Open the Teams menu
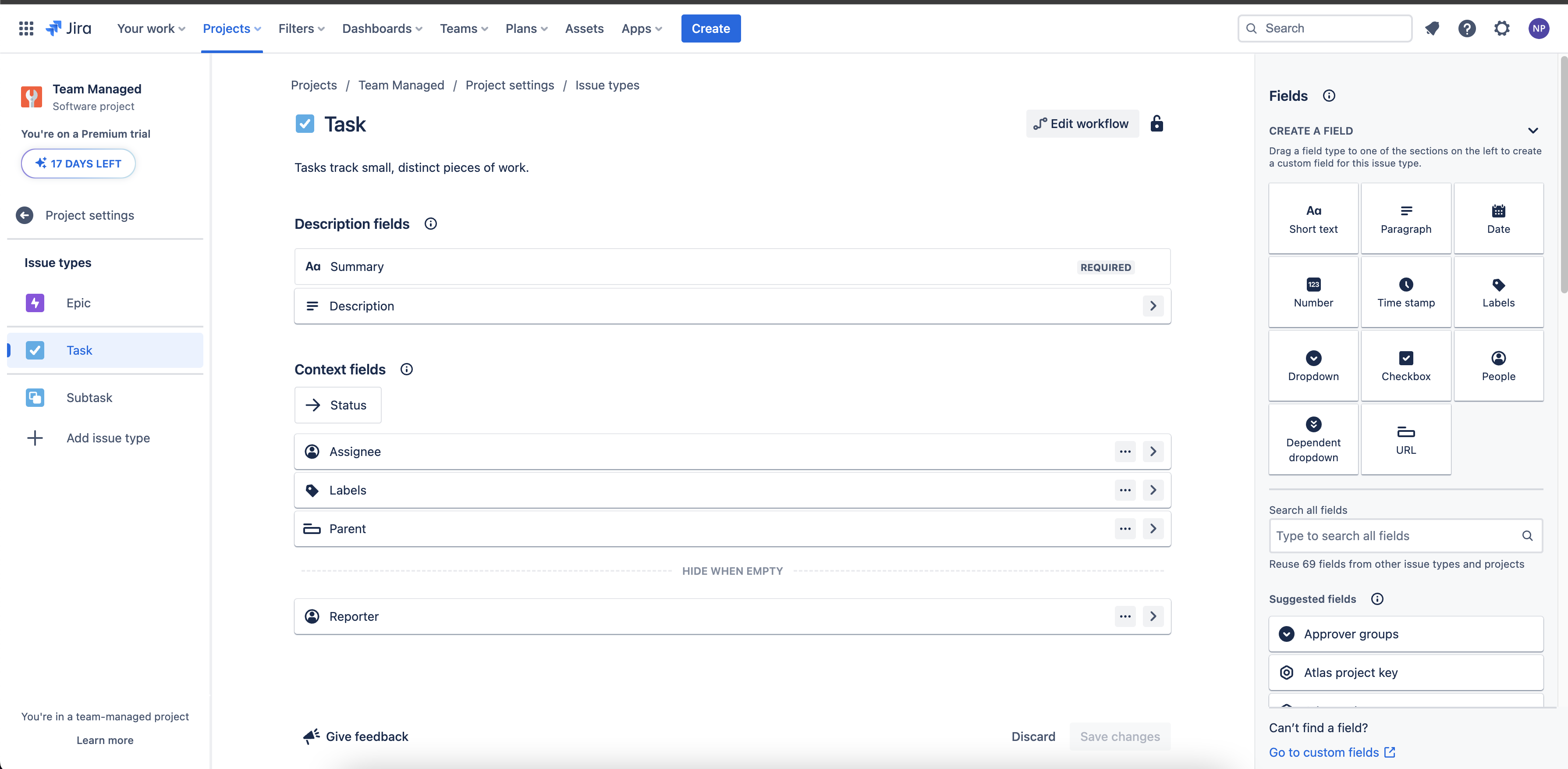1568x769 pixels. (x=463, y=28)
